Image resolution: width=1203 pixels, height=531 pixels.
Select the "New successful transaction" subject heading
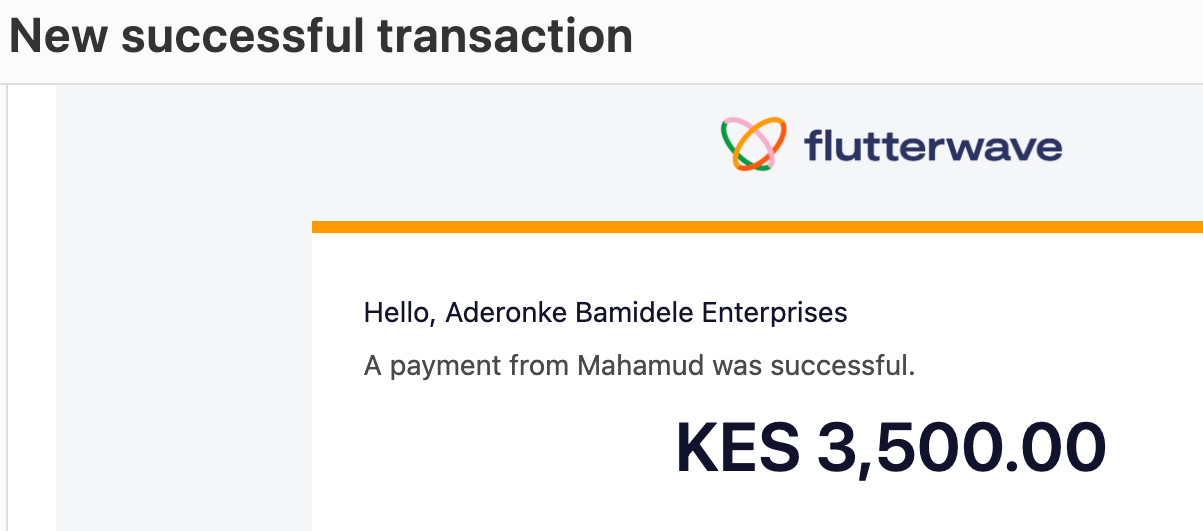point(321,37)
